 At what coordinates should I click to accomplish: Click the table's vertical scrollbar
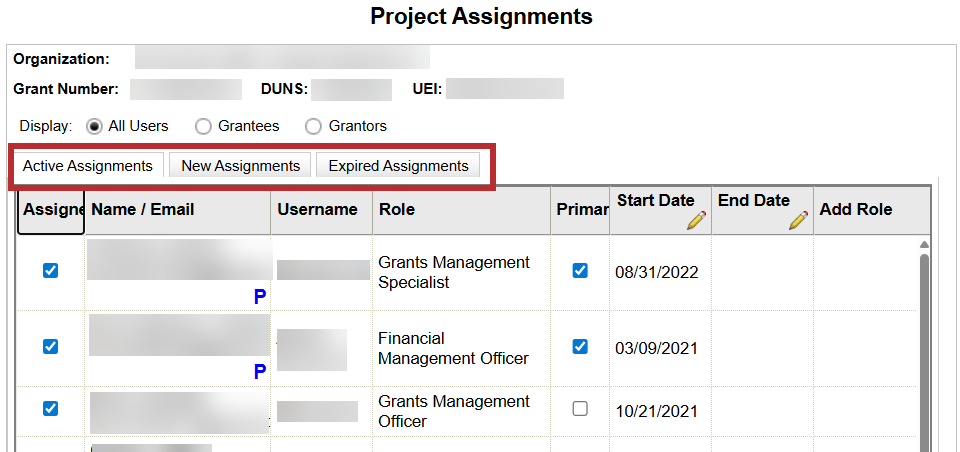pos(924,340)
